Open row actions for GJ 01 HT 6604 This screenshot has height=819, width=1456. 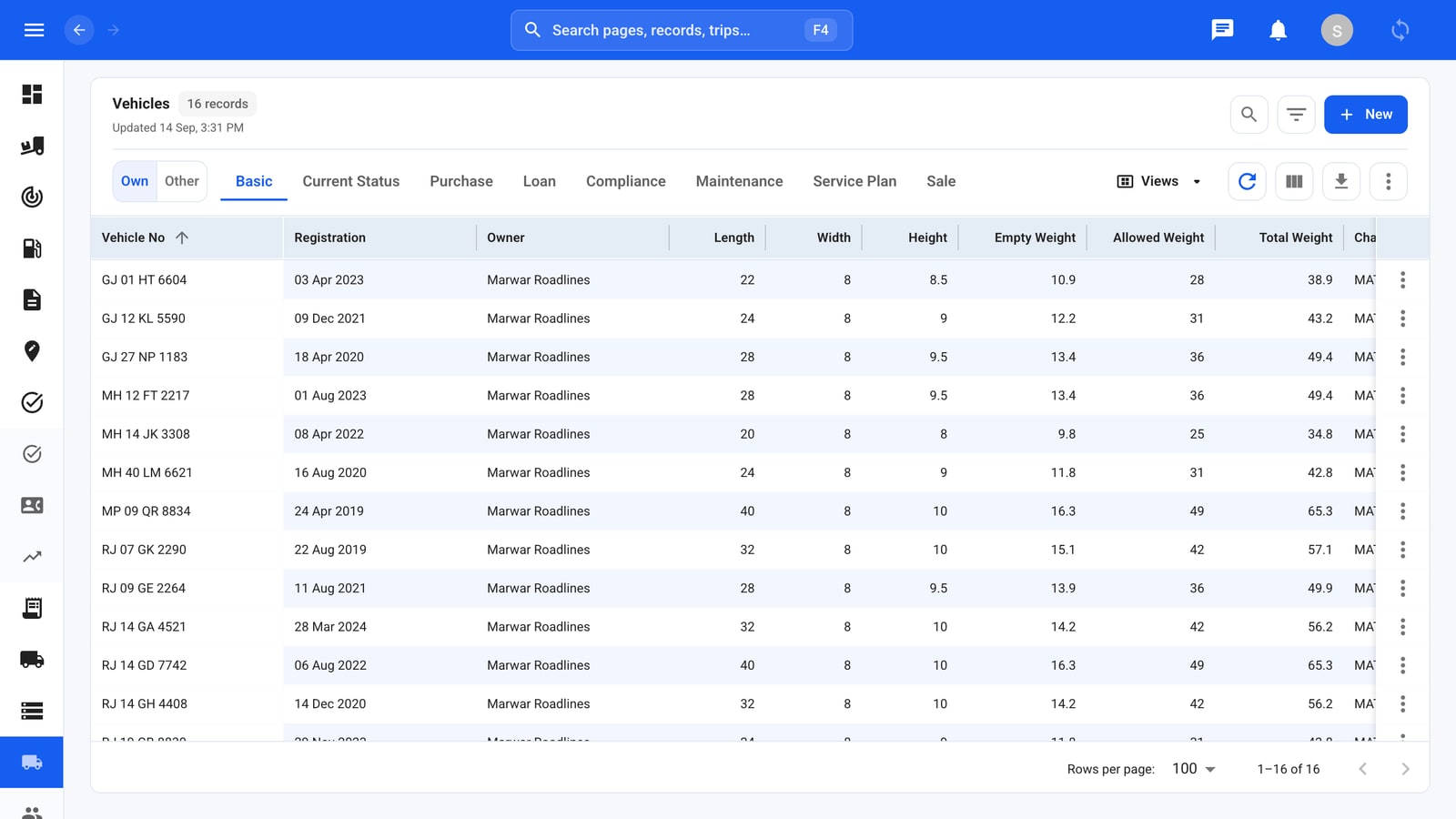(1402, 280)
